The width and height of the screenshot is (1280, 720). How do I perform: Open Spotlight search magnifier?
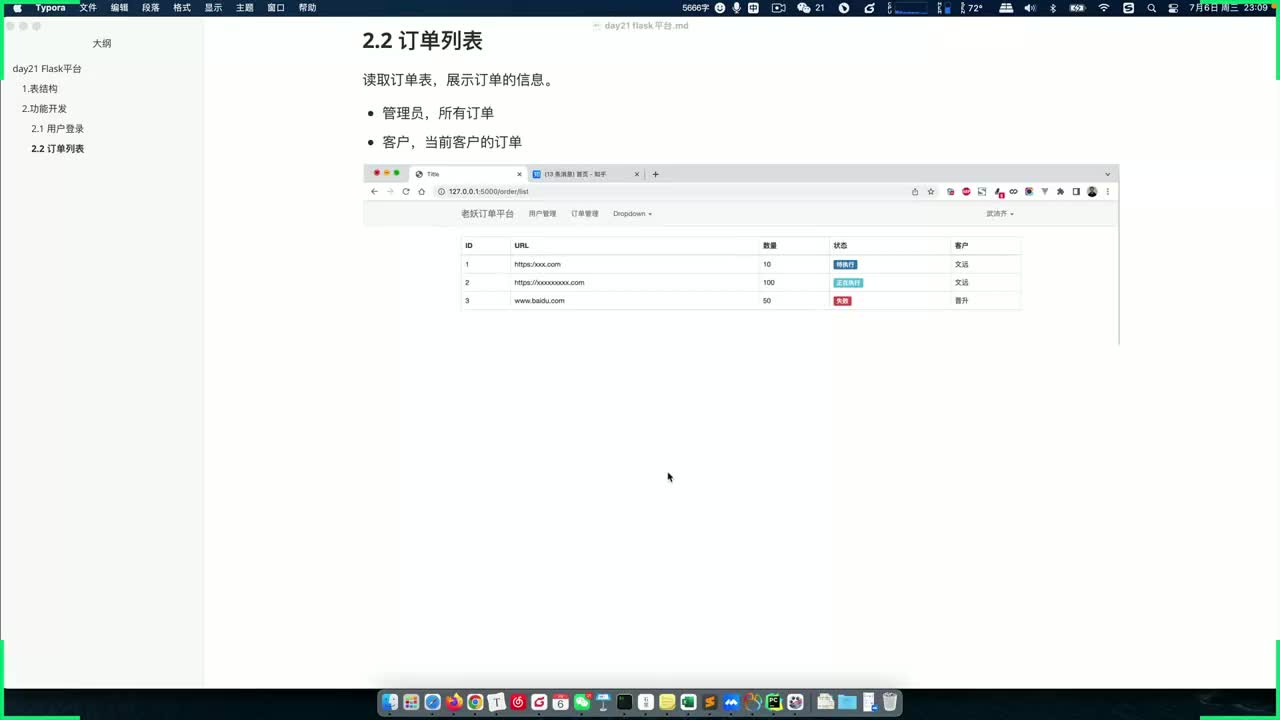coord(1152,8)
